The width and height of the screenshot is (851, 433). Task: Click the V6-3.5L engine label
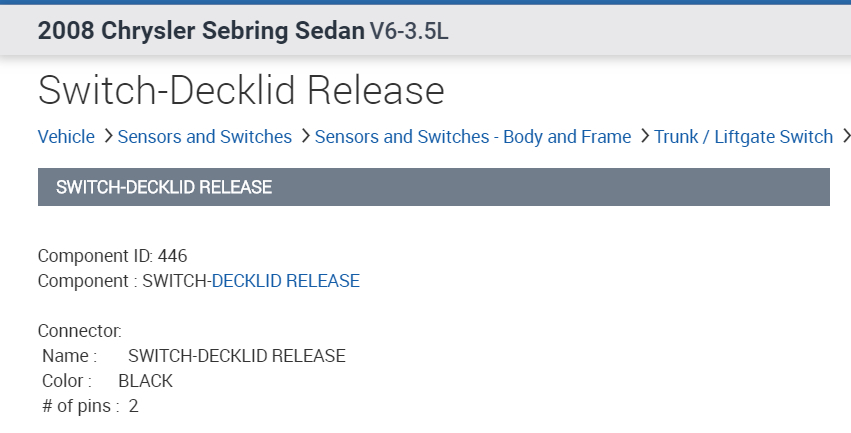409,31
